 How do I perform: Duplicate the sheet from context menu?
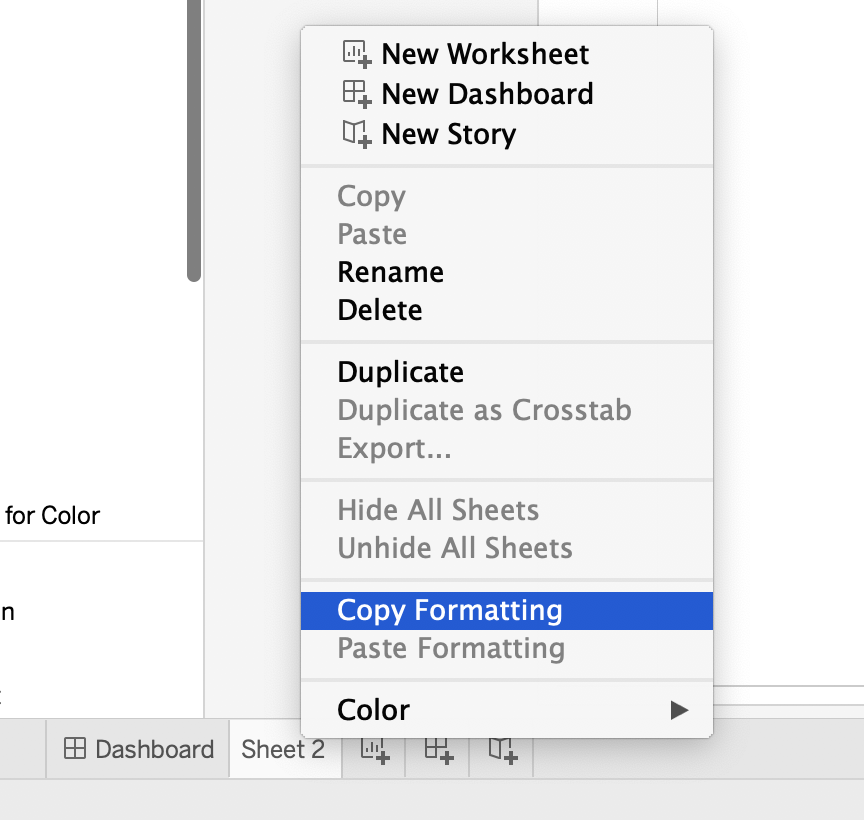pyautogui.click(x=401, y=372)
